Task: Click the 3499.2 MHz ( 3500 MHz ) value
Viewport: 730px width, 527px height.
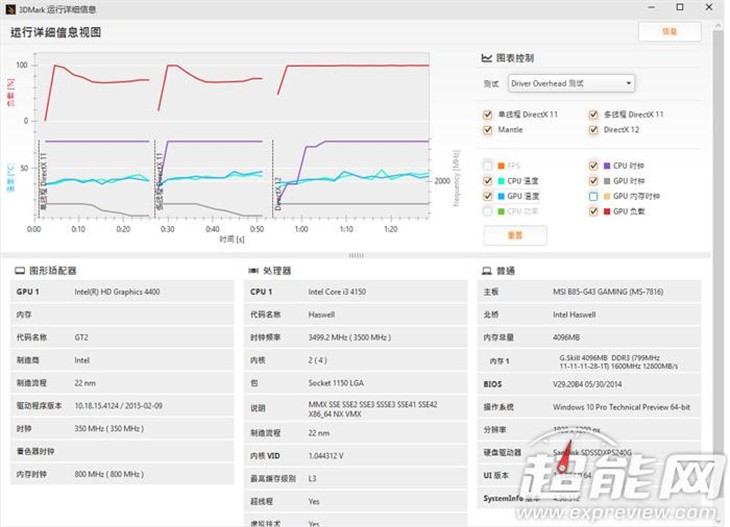Action: coord(349,338)
